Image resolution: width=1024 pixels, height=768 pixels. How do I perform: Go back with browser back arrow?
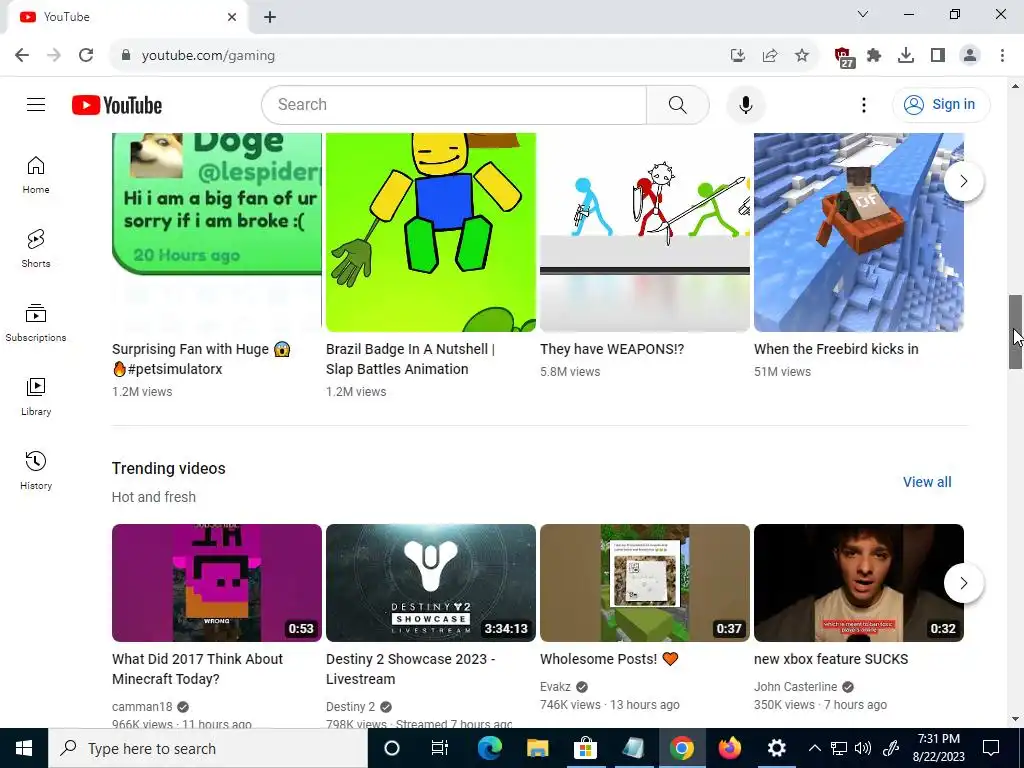coord(22,55)
